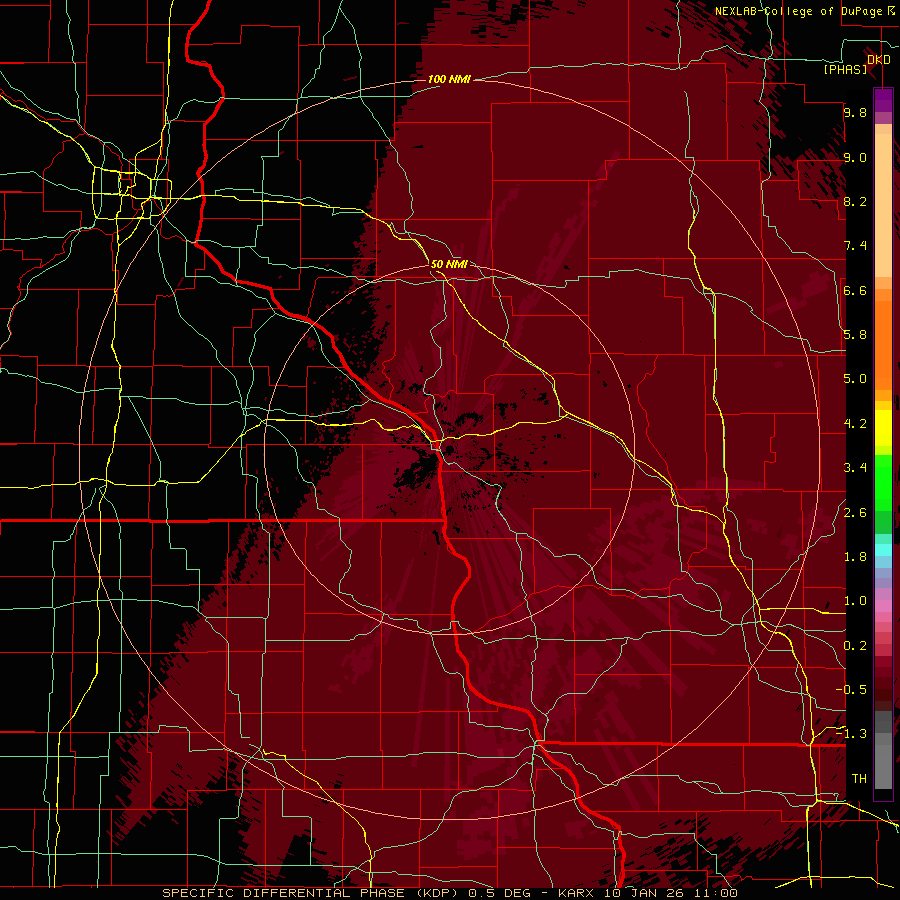The height and width of the screenshot is (900, 900).
Task: Click the "KARX" radar site identifier in the caption
Action: point(578,893)
